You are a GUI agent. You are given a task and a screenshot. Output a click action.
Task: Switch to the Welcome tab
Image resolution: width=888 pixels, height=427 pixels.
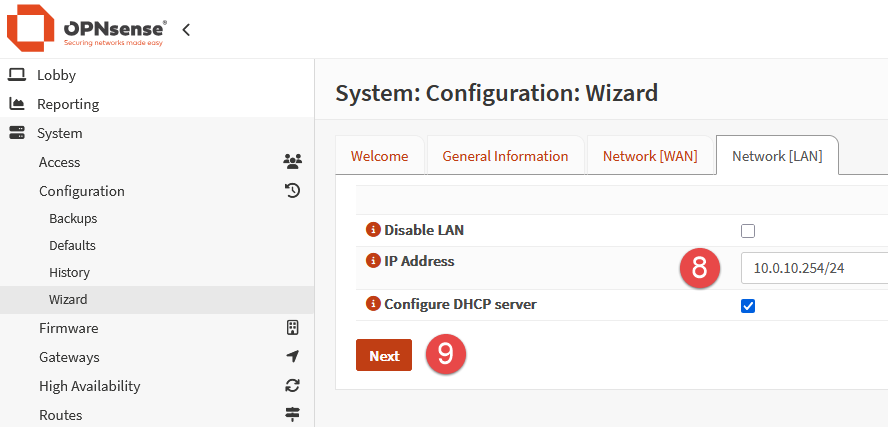point(379,156)
